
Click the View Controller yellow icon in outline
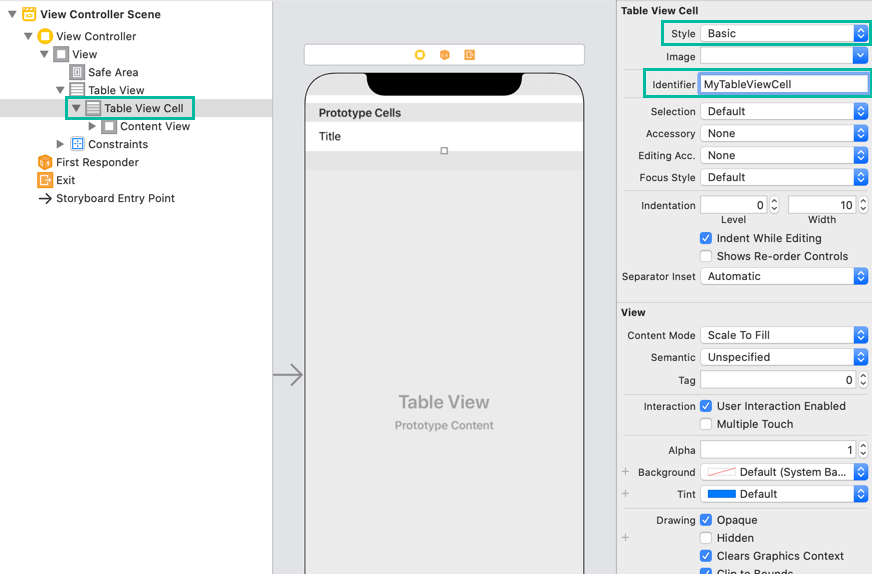click(x=45, y=36)
